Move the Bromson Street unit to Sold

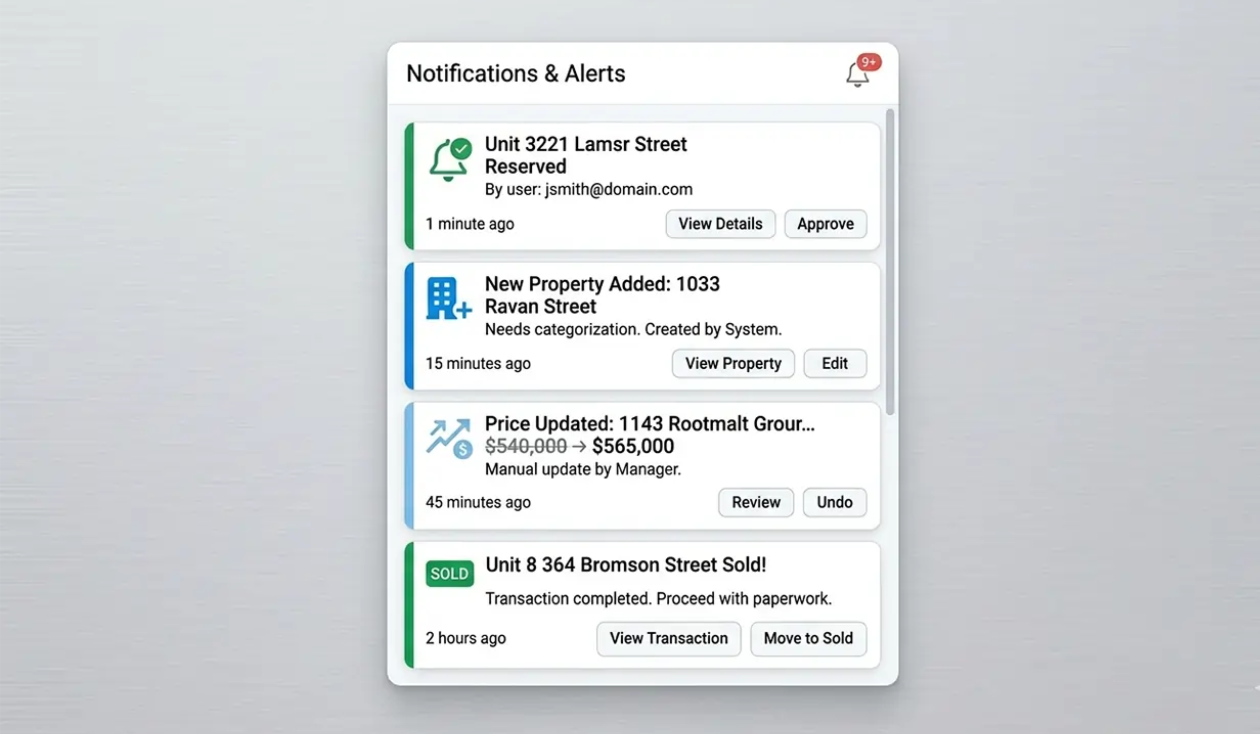click(x=808, y=638)
